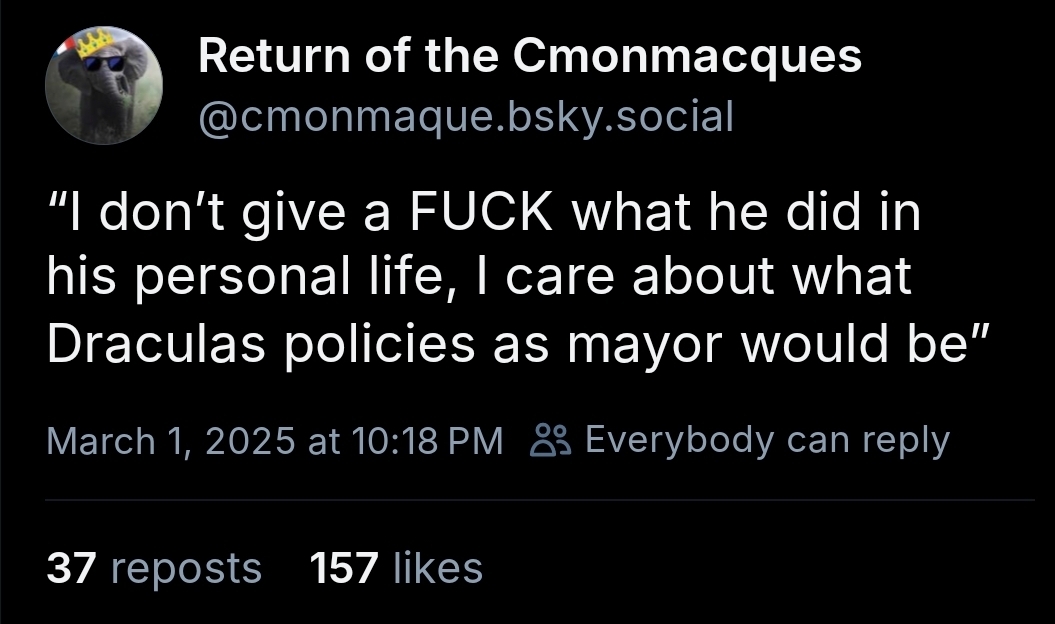Click the Everybody can reply label
The image size is (1055, 624).
[x=766, y=440]
